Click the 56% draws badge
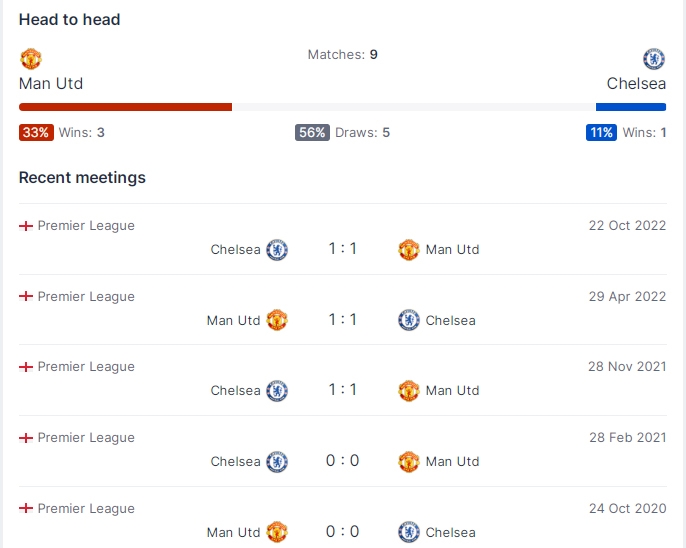This screenshot has width=686, height=548. coord(312,133)
